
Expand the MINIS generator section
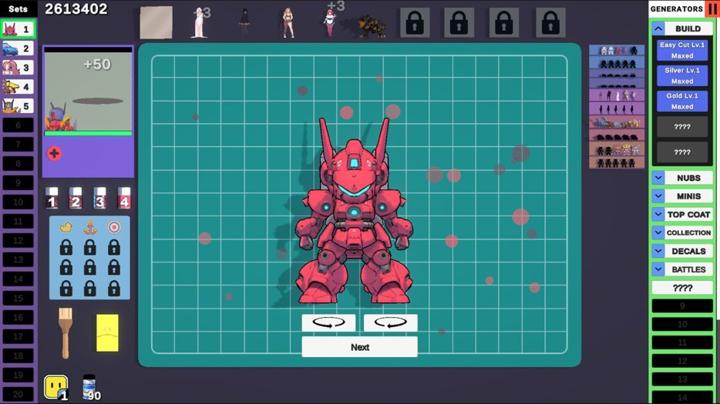click(658, 196)
